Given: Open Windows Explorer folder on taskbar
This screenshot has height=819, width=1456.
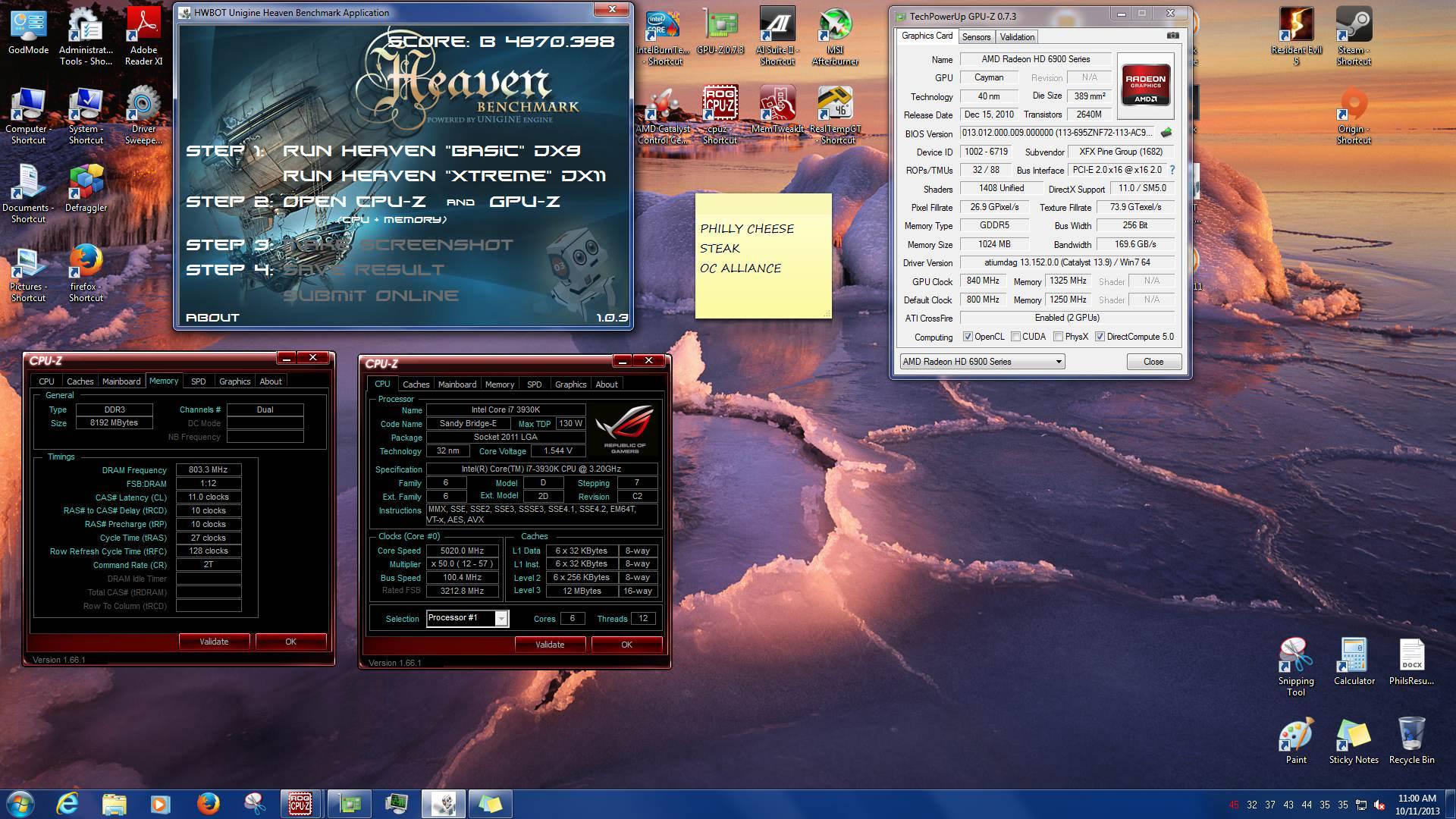Looking at the screenshot, I should [x=114, y=804].
